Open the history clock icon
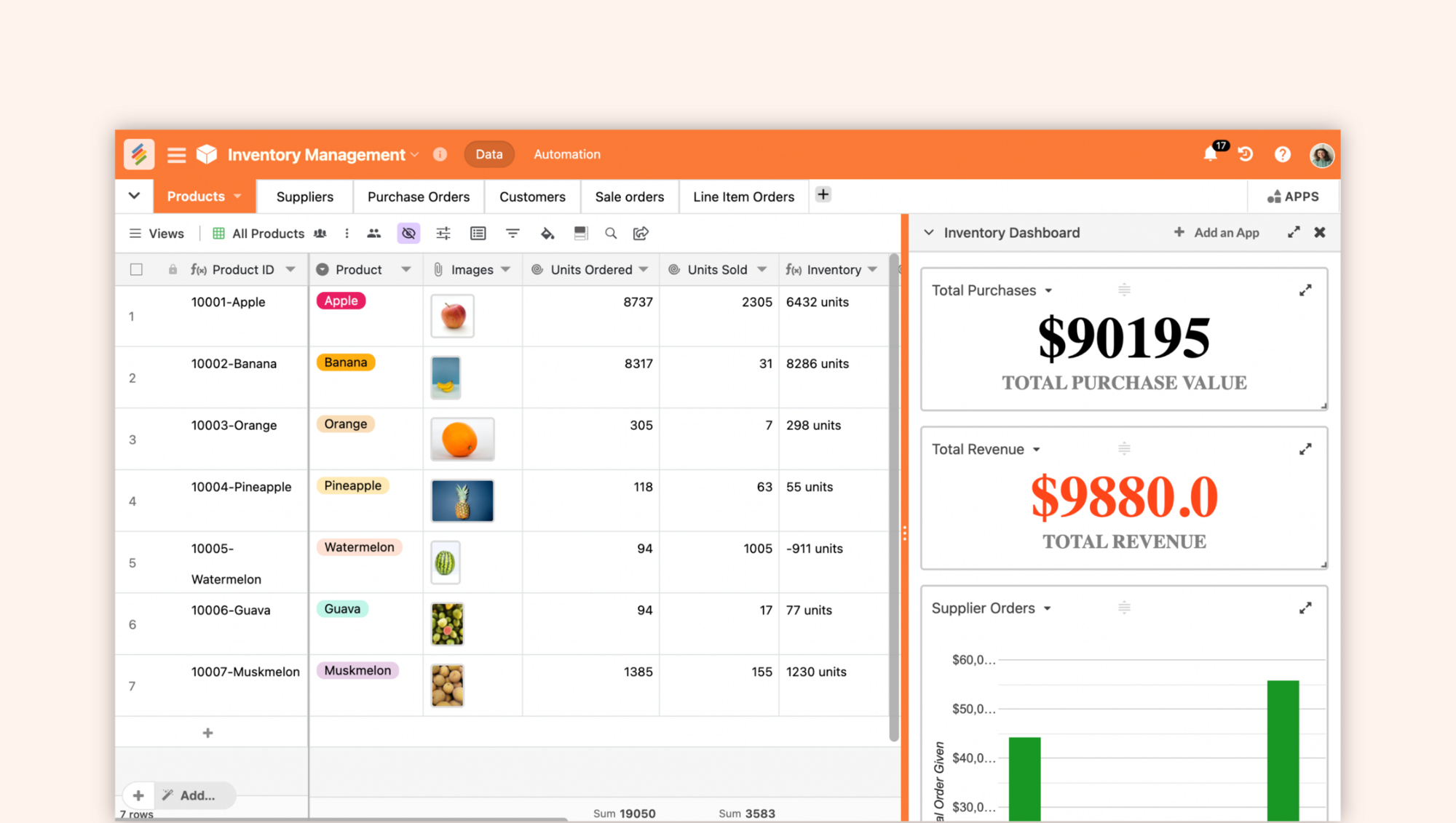 1246,154
